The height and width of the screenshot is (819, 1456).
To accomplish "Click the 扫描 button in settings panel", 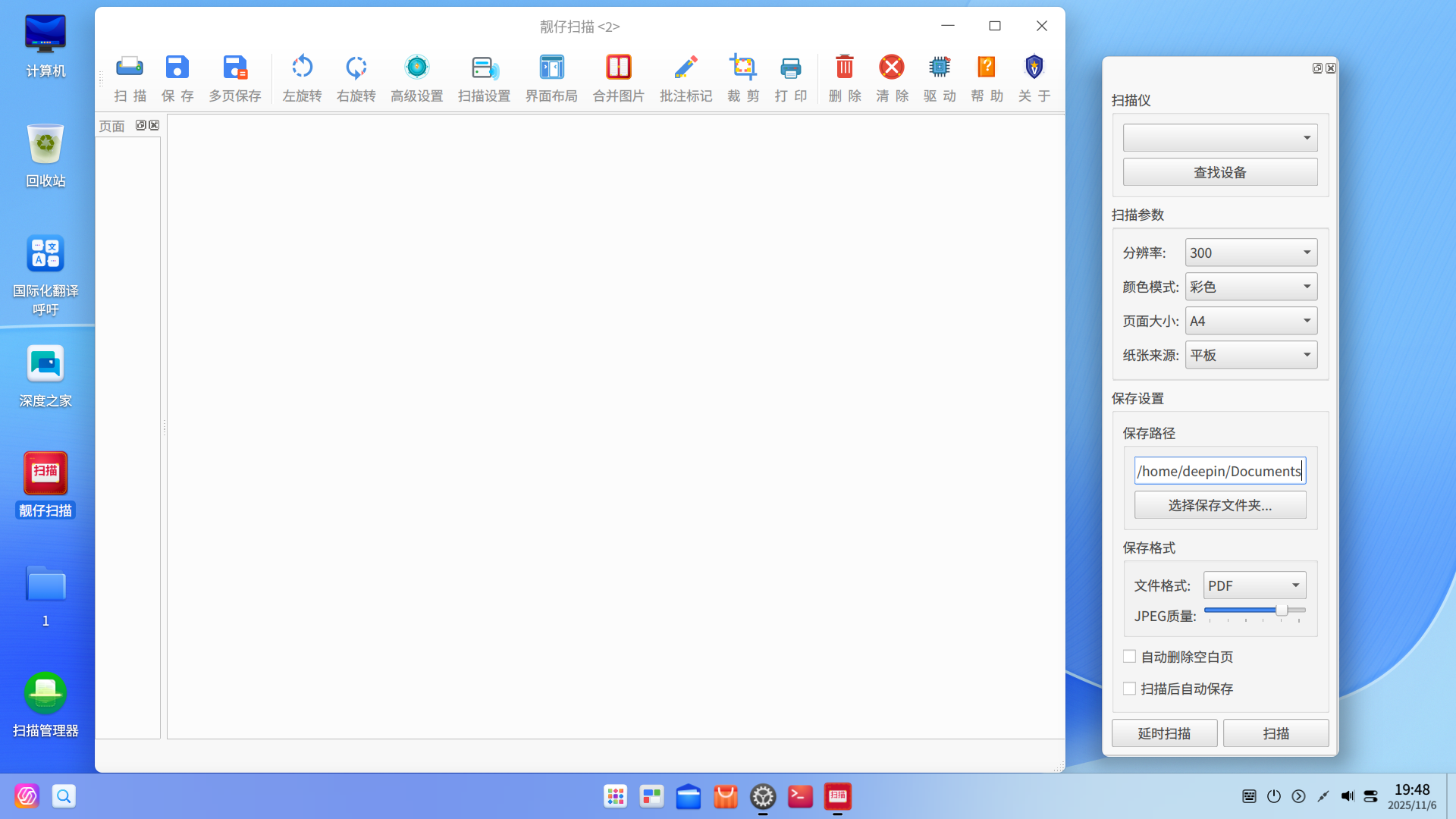I will click(1276, 733).
